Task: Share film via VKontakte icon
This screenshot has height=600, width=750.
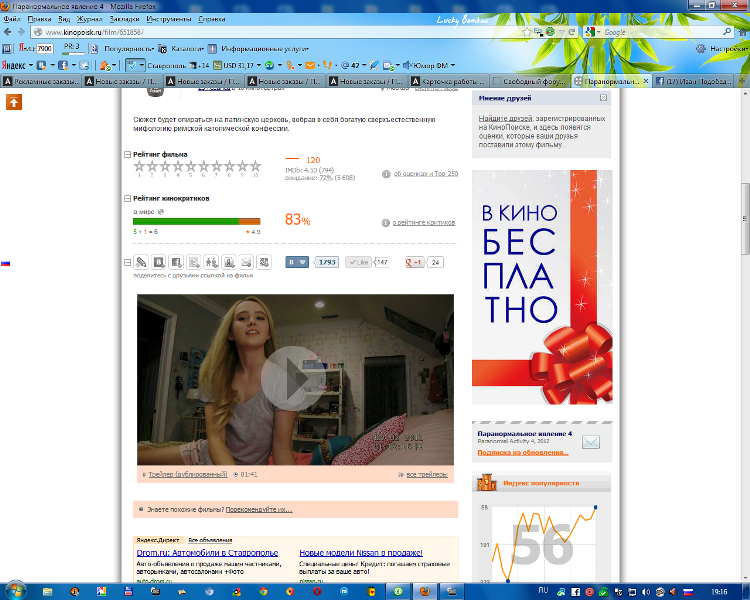Action: [159, 262]
